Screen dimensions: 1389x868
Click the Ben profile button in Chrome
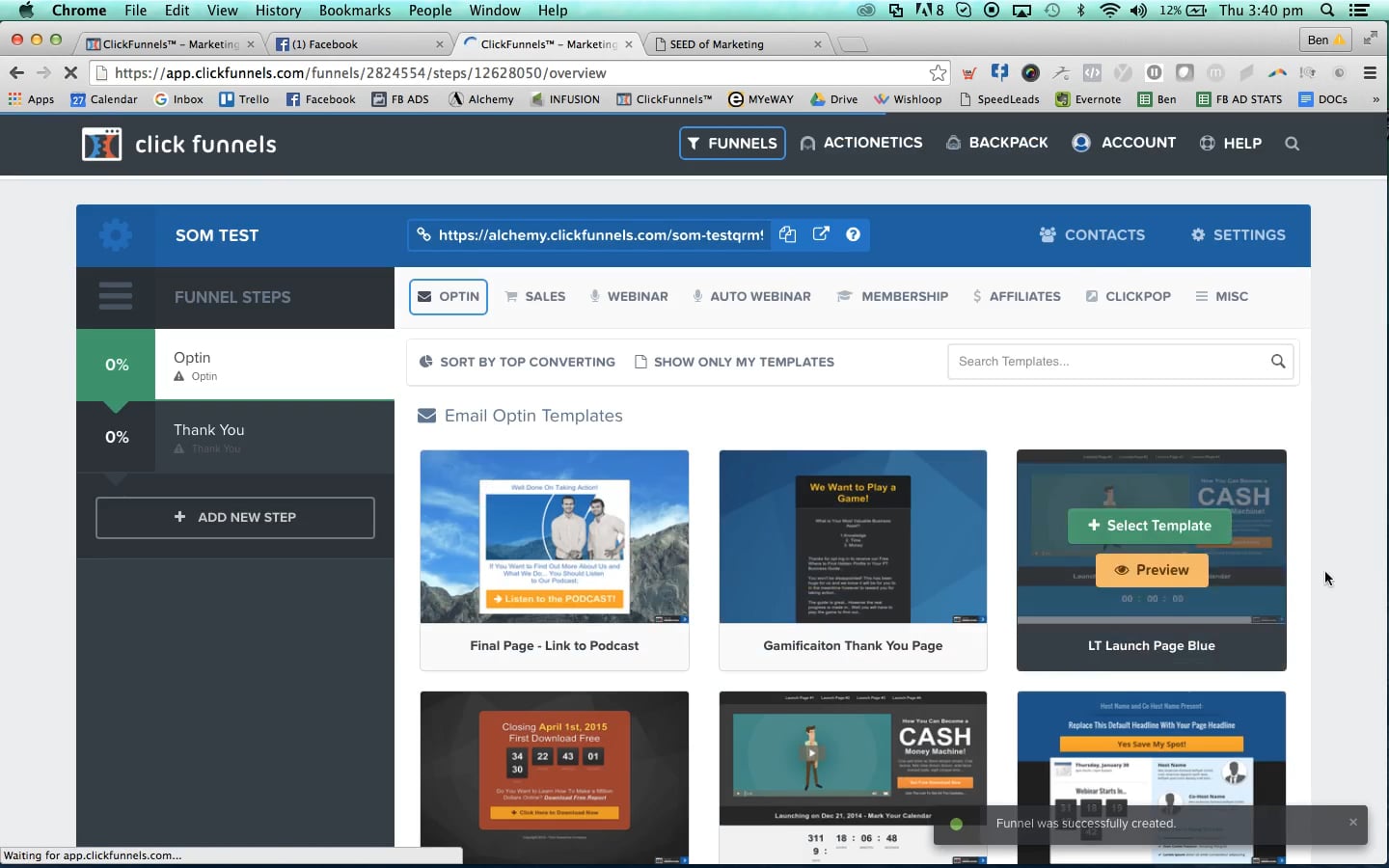pos(1325,40)
